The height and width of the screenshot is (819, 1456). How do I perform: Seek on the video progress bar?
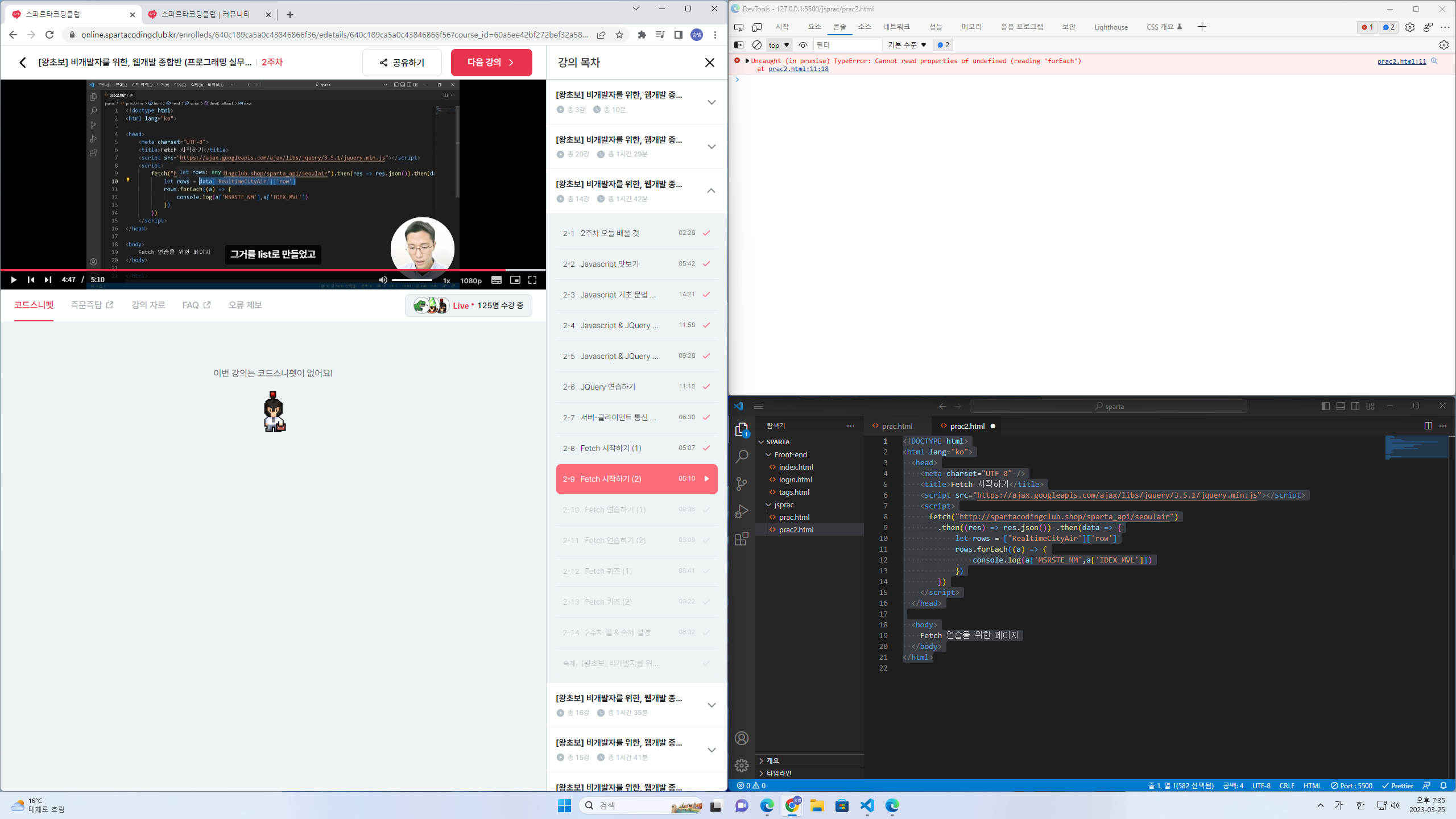click(273, 270)
